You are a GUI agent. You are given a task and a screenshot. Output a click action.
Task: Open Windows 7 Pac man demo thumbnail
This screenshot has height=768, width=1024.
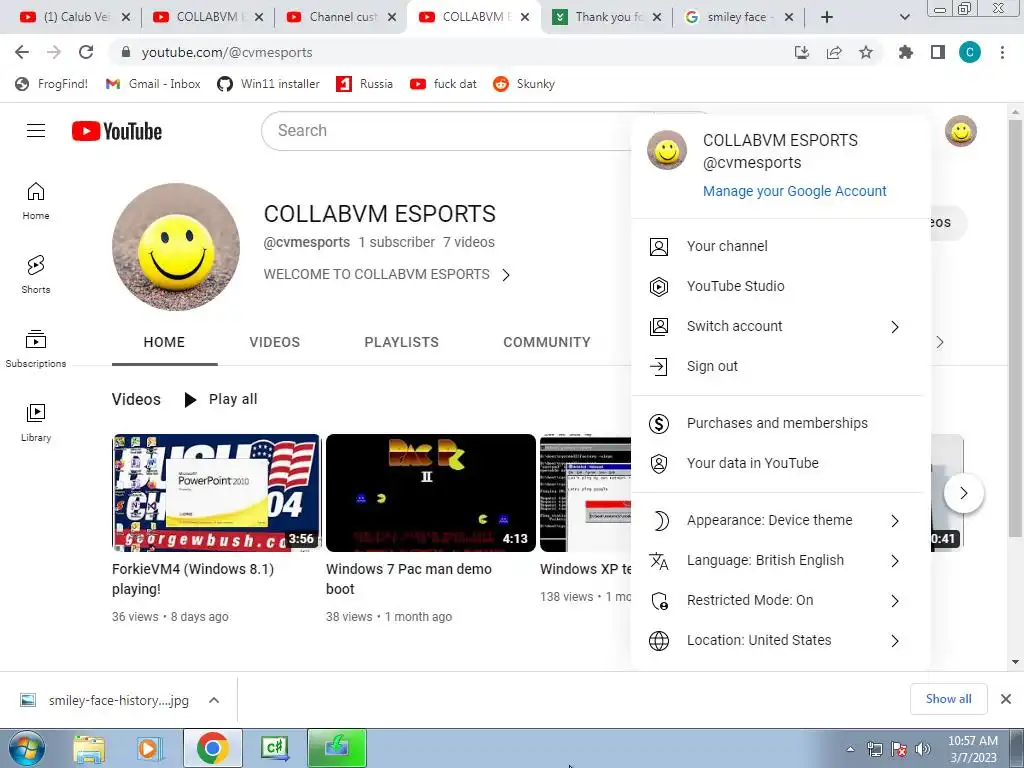[x=430, y=493]
